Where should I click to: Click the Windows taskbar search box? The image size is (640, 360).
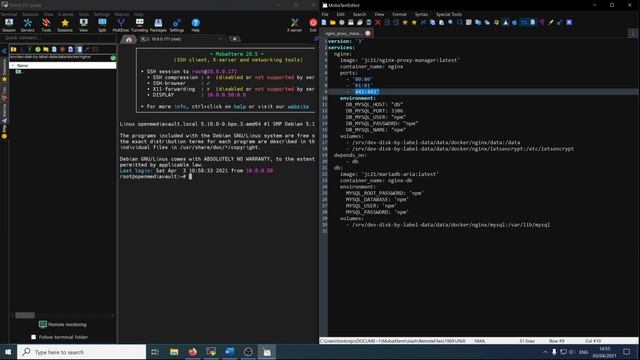tap(82, 352)
